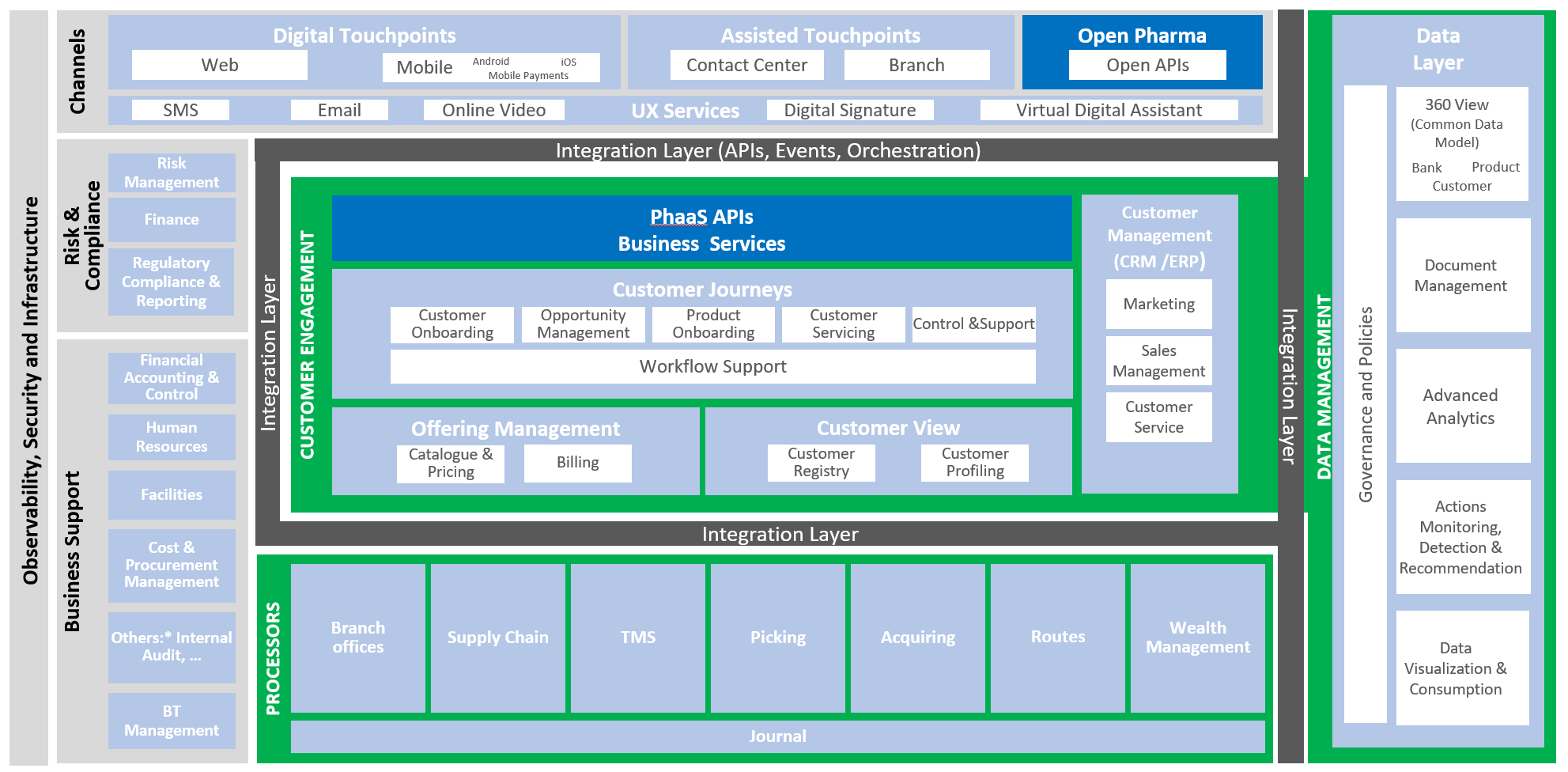Open the Contact Center element
Screen dimensions: 1568x772
(x=746, y=65)
